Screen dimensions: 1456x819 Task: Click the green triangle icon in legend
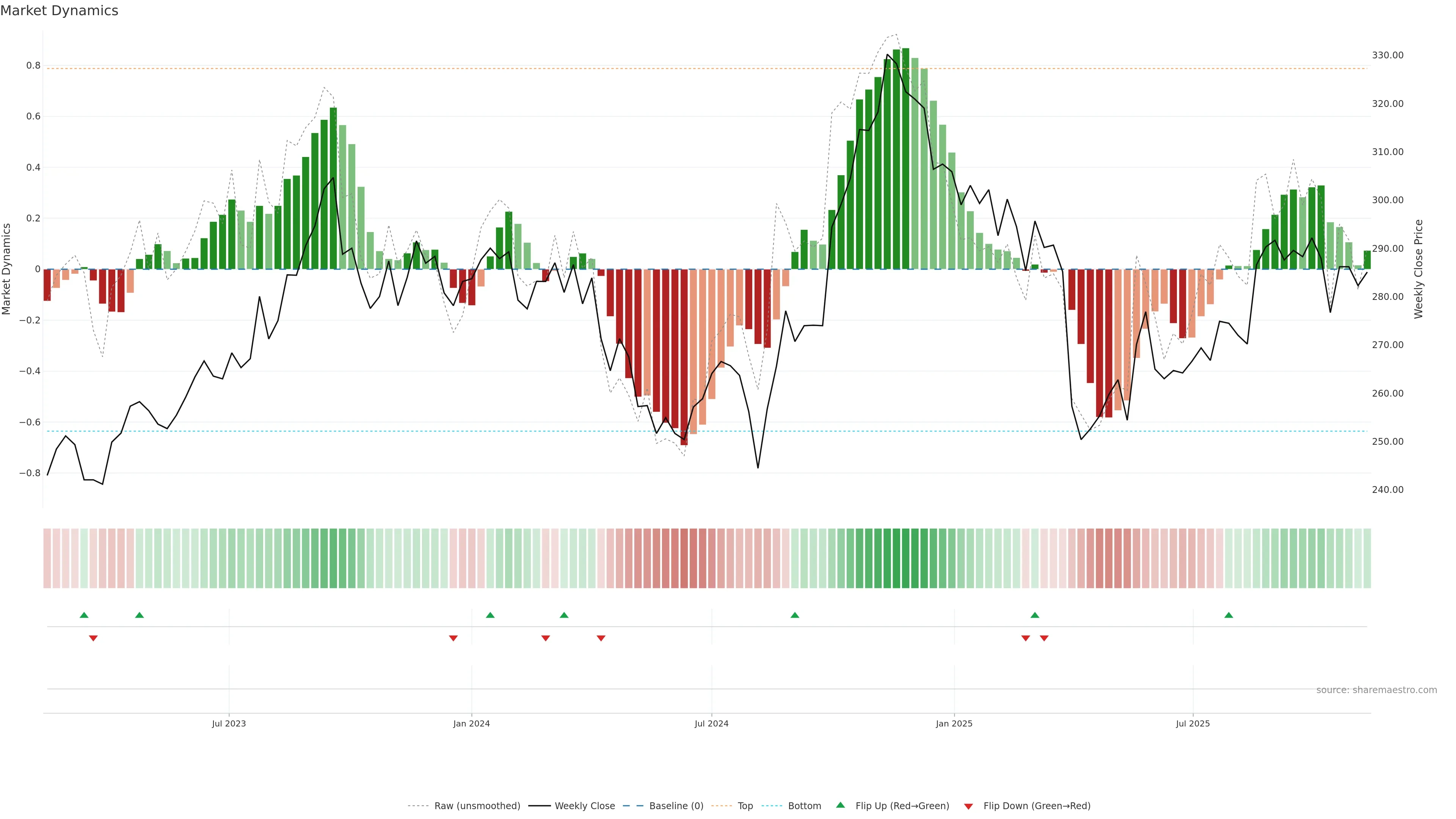[x=841, y=805]
